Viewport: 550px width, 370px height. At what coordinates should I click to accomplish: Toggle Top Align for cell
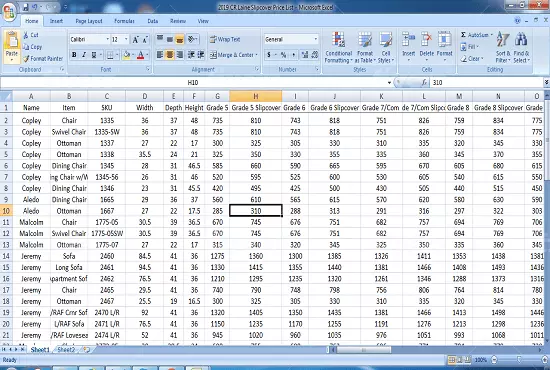pyautogui.click(x=160, y=39)
